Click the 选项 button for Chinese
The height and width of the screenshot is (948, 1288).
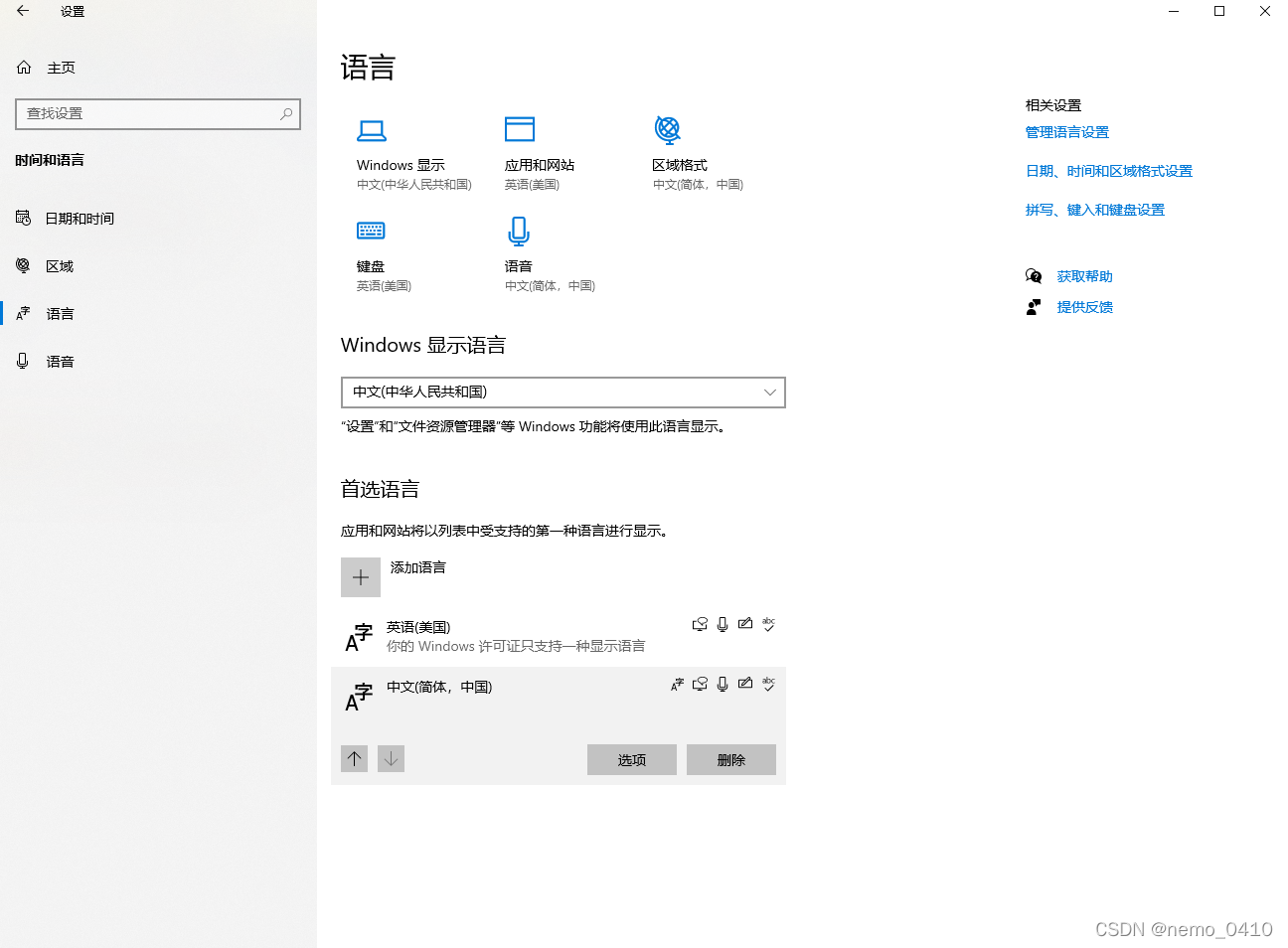point(631,759)
